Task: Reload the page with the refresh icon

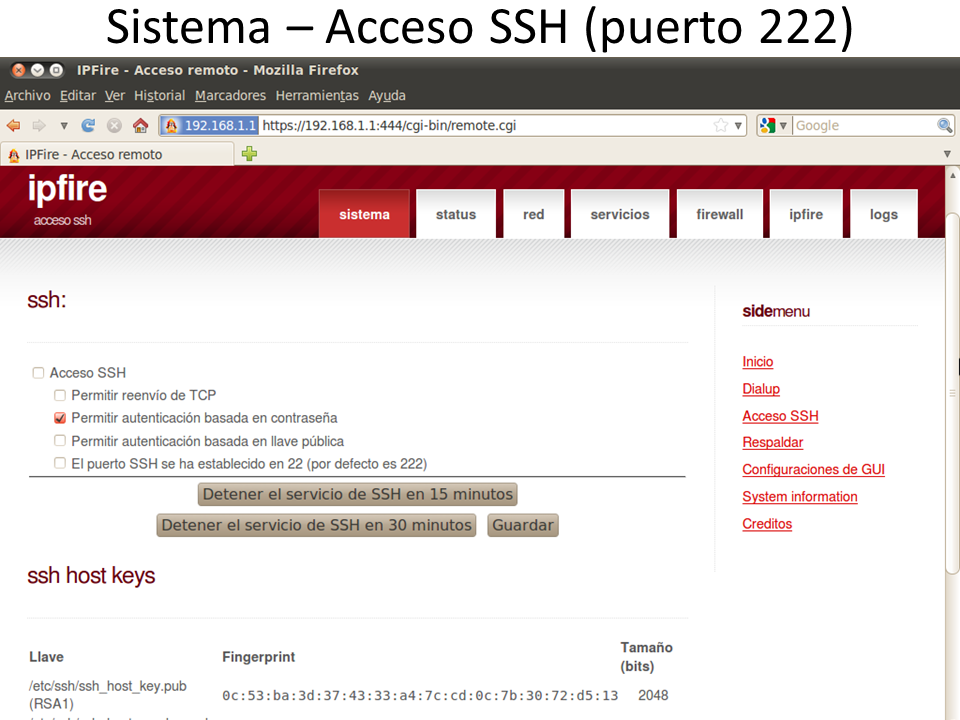Action: tap(88, 126)
